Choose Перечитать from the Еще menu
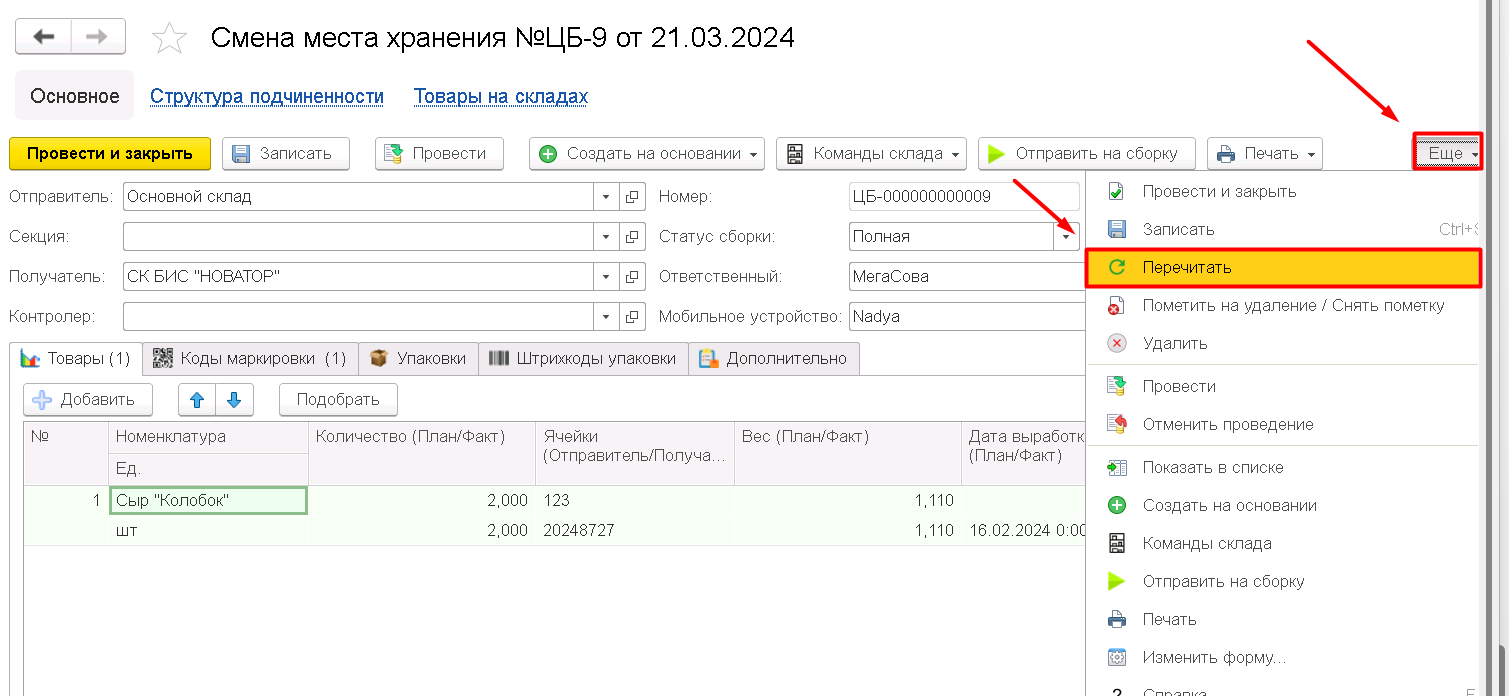The height and width of the screenshot is (696, 1509). [1283, 268]
